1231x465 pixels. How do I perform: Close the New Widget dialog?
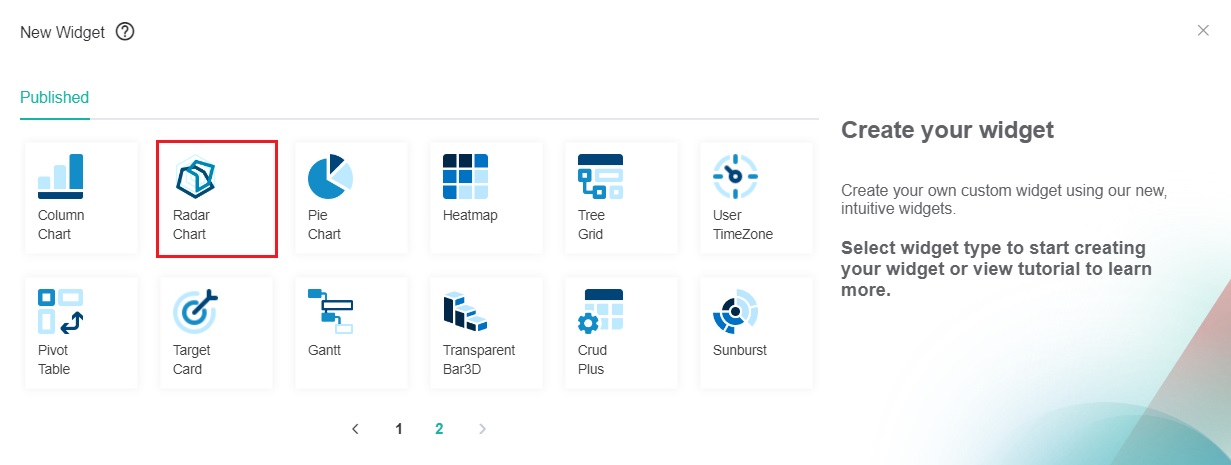coord(1203,31)
